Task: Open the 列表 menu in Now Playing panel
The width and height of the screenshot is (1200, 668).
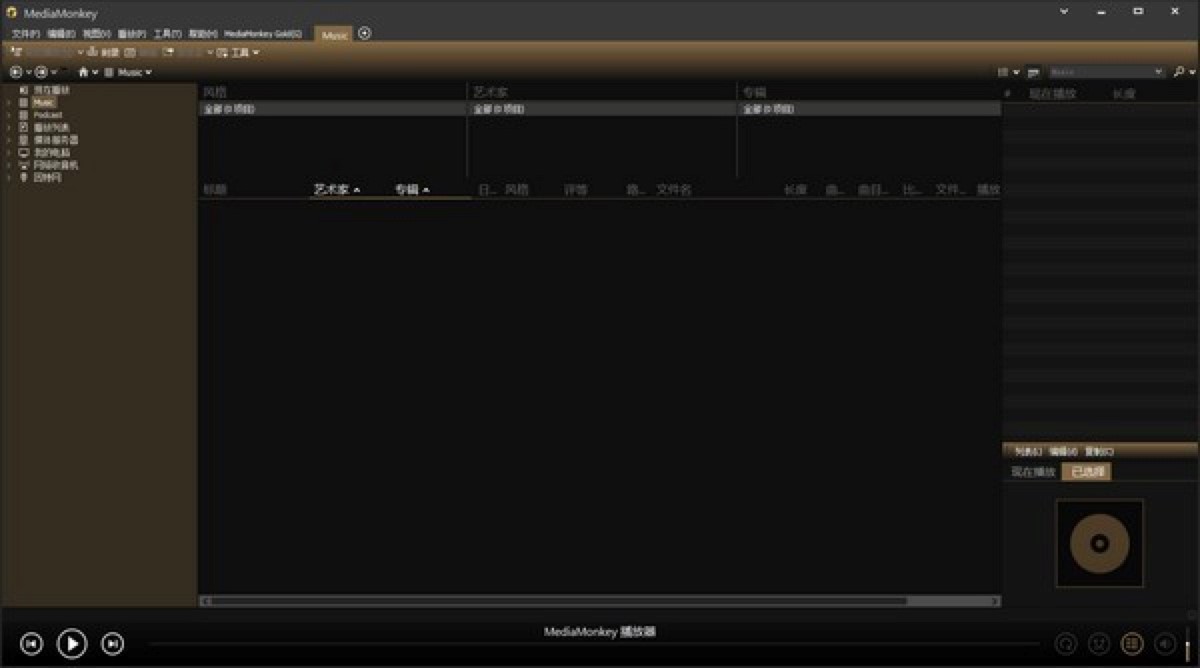Action: point(1027,451)
